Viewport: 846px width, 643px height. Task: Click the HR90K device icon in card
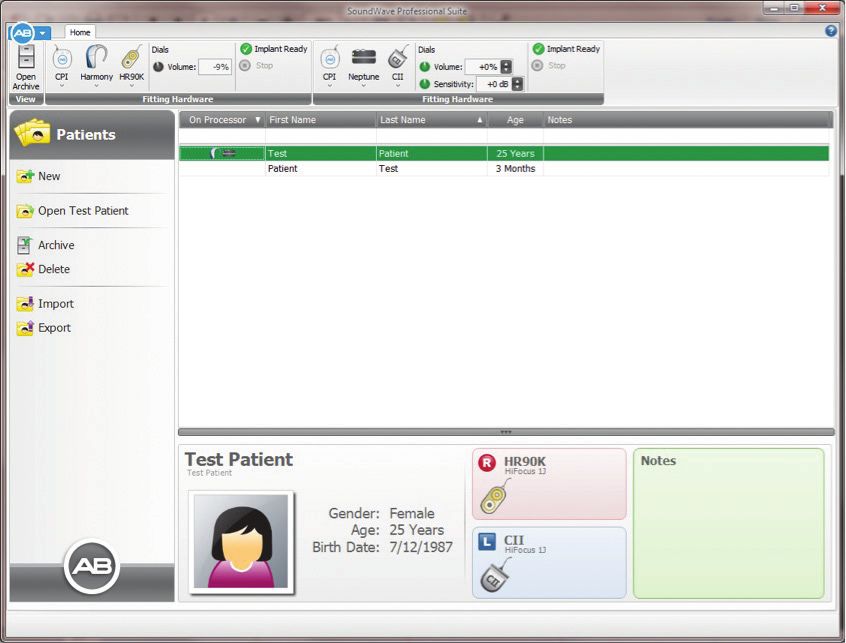pyautogui.click(x=494, y=497)
